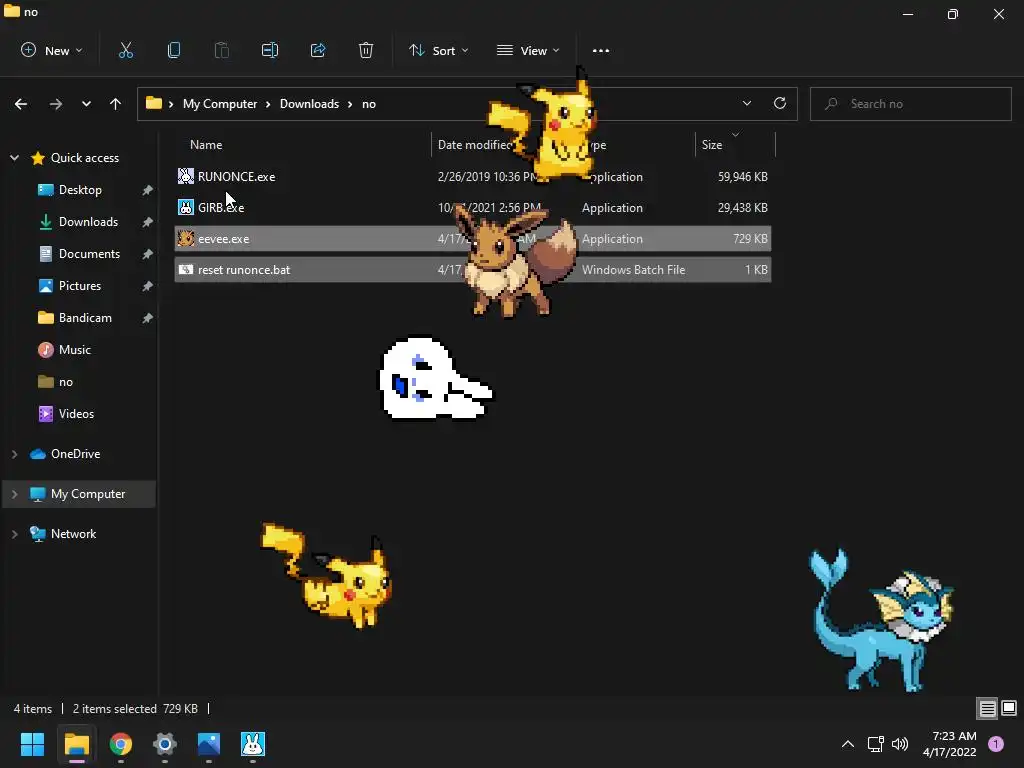The height and width of the screenshot is (768, 1024).
Task: Open Google Chrome from the taskbar
Action: (121, 744)
